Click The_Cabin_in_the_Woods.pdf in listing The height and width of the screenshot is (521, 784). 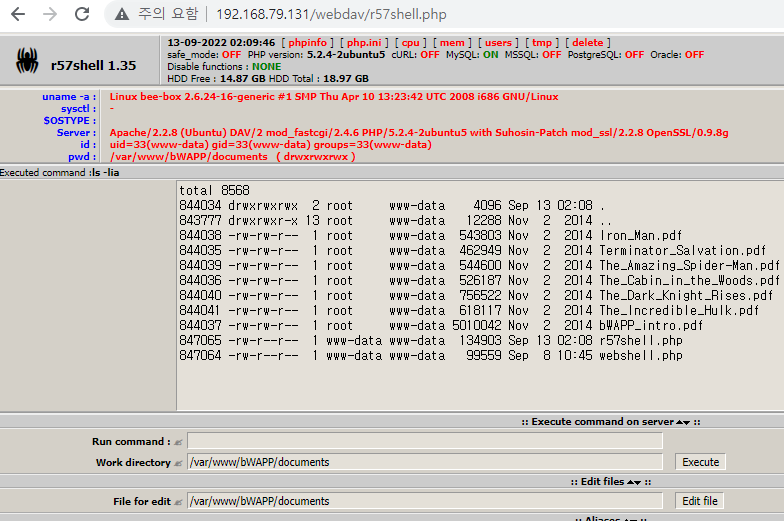(690, 280)
